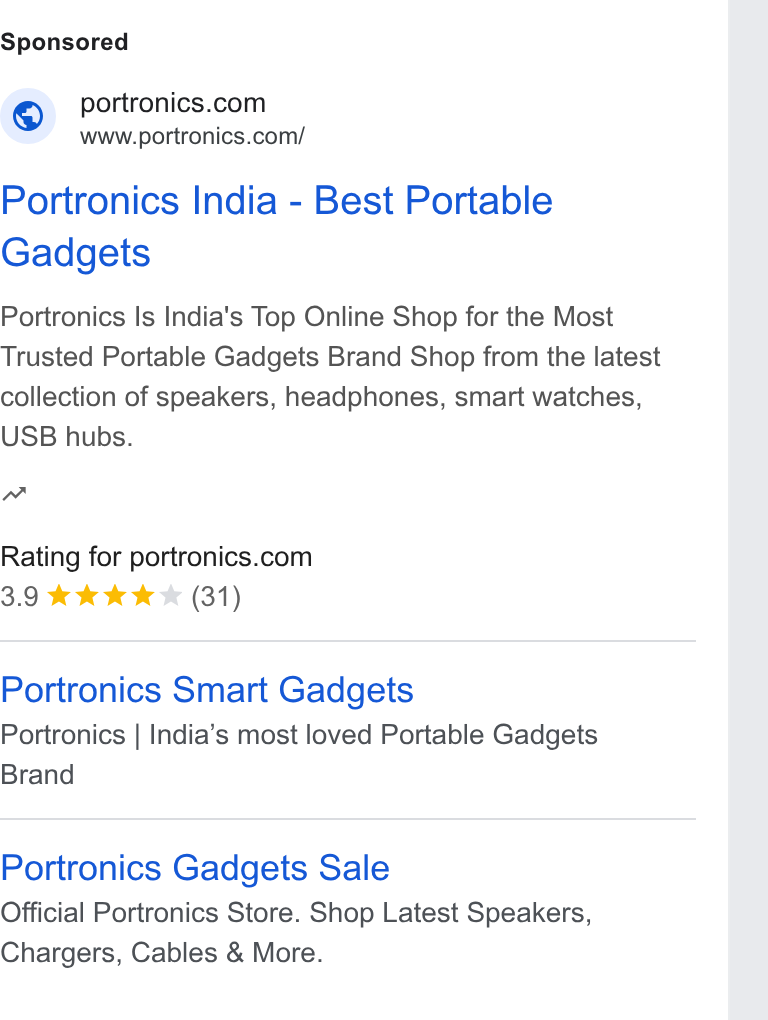Click the grey fifth rating star
768x1020 pixels.
click(x=170, y=595)
